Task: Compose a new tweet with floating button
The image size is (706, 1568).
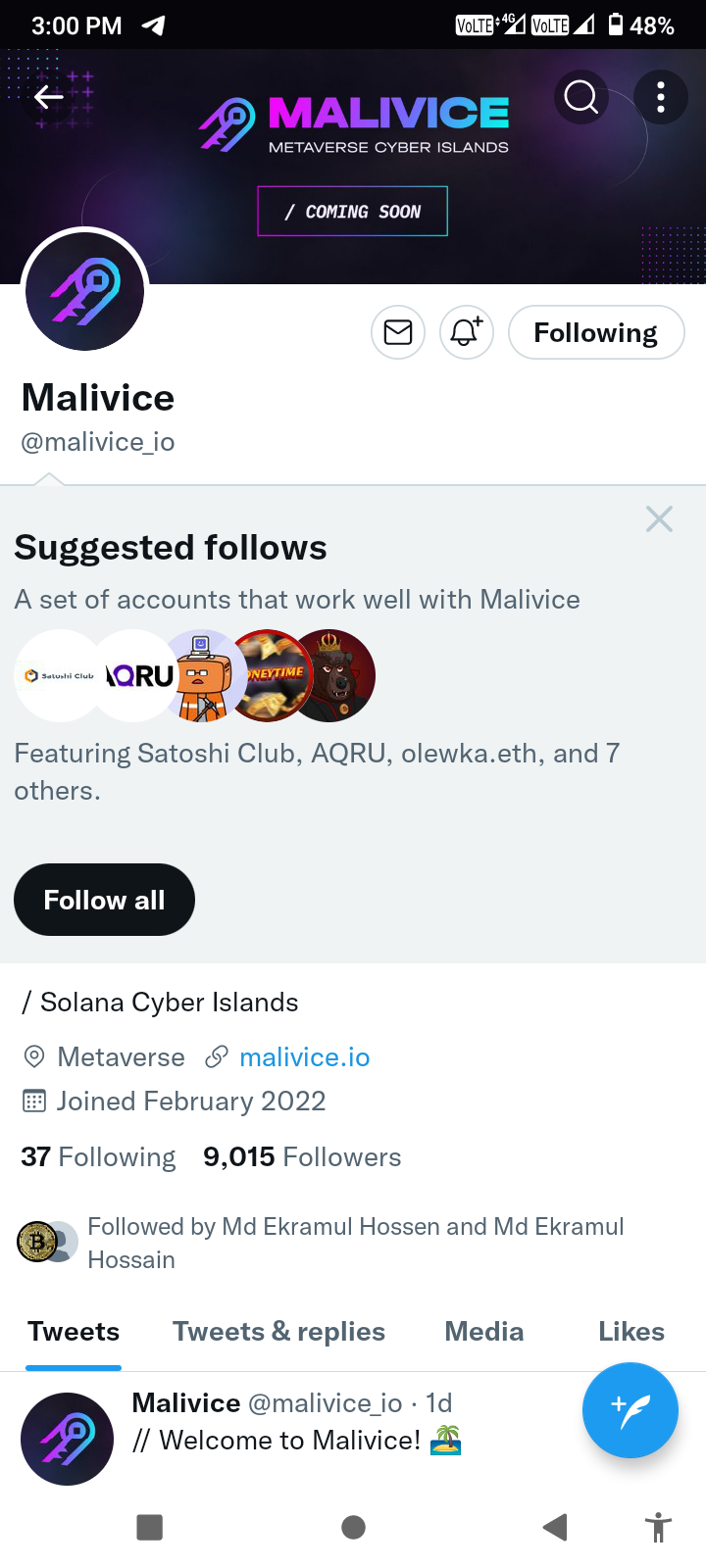Action: (630, 1409)
